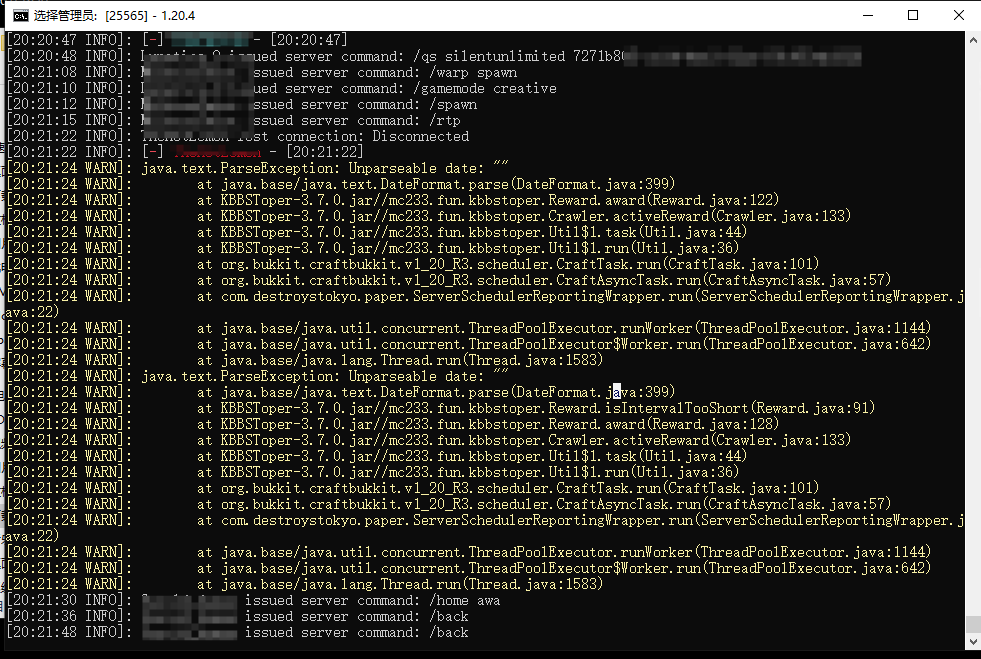This screenshot has width=981, height=659.
Task: Close the server console window
Action: (958, 16)
